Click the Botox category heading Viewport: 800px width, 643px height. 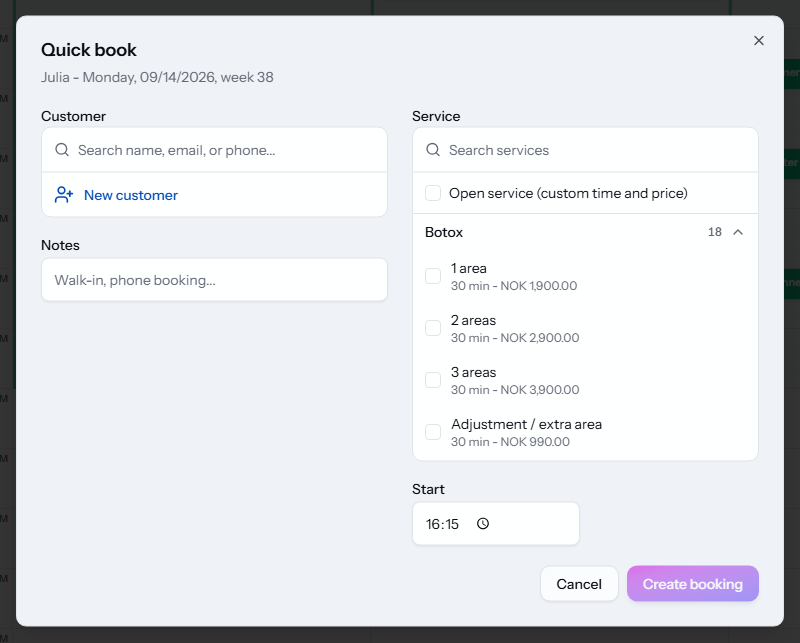click(x=444, y=232)
